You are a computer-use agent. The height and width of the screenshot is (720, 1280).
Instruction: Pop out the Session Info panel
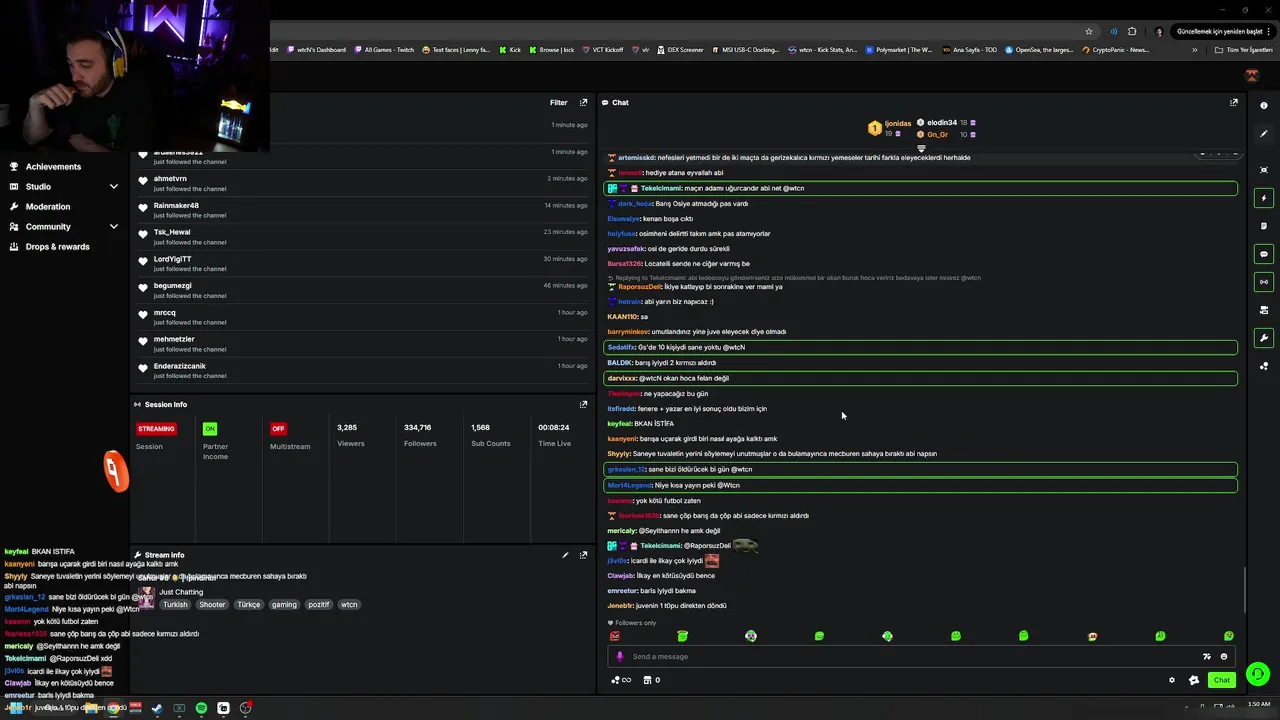tap(584, 404)
